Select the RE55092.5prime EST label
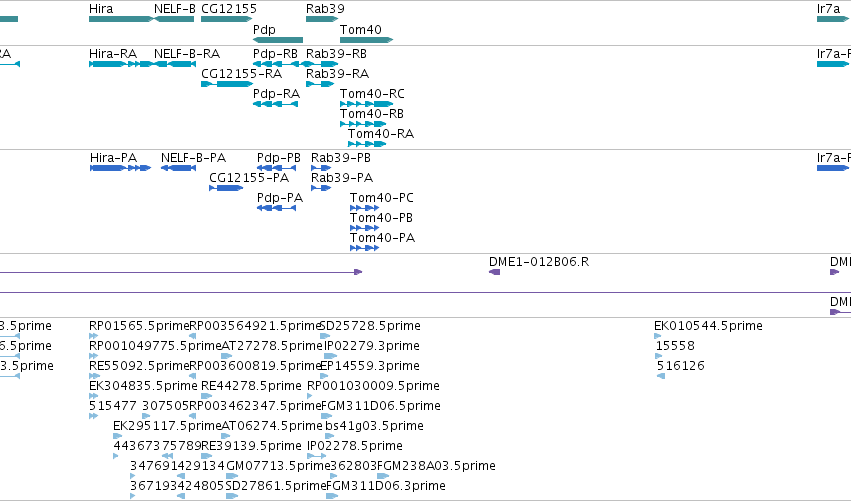The image size is (851, 501). pyautogui.click(x=139, y=366)
